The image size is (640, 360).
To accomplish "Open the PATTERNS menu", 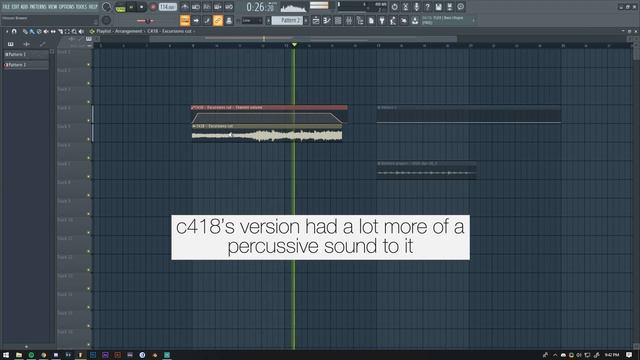I will pyautogui.click(x=38, y=7).
